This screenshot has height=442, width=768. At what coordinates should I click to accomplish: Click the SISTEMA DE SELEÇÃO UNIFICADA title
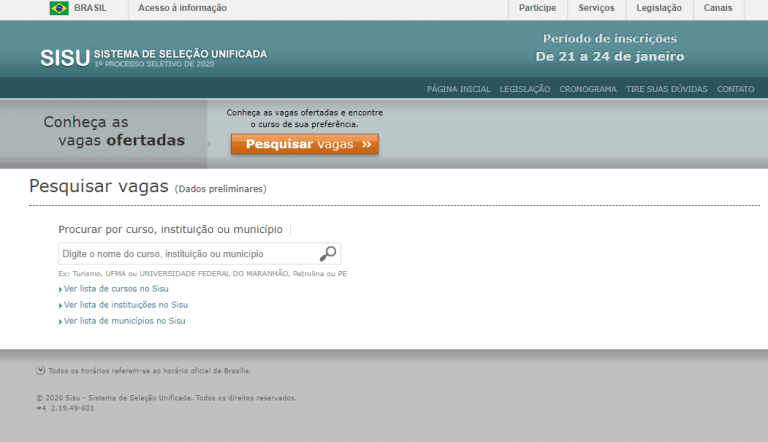[181, 54]
